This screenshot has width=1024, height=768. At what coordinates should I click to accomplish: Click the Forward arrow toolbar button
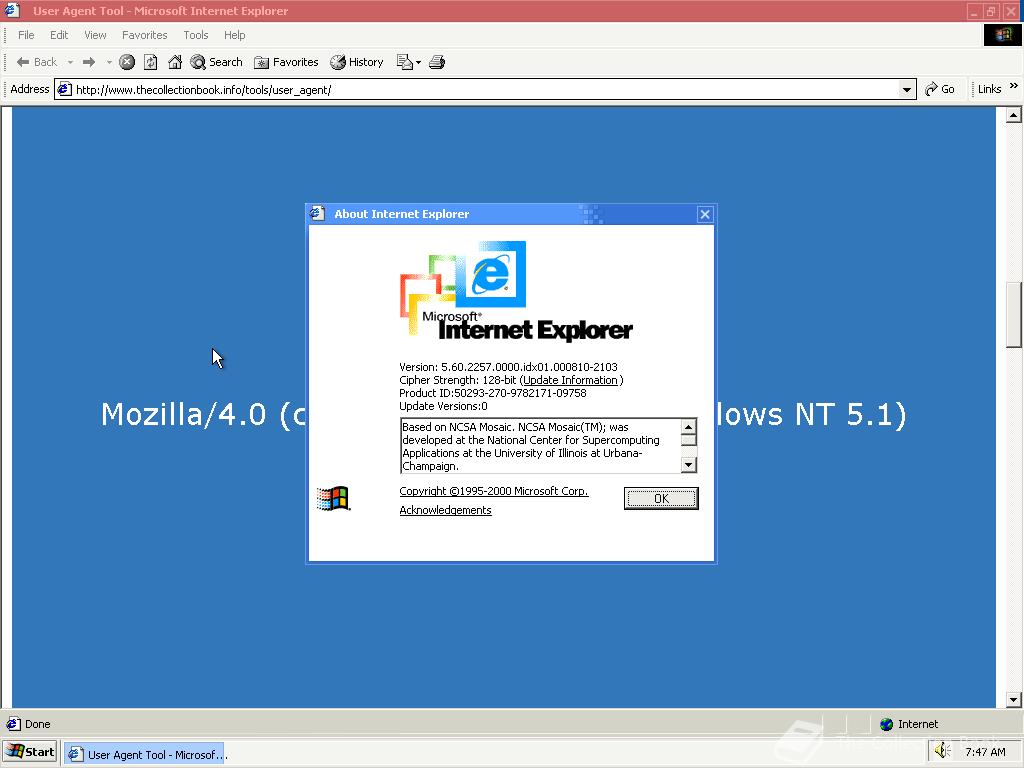tap(89, 62)
